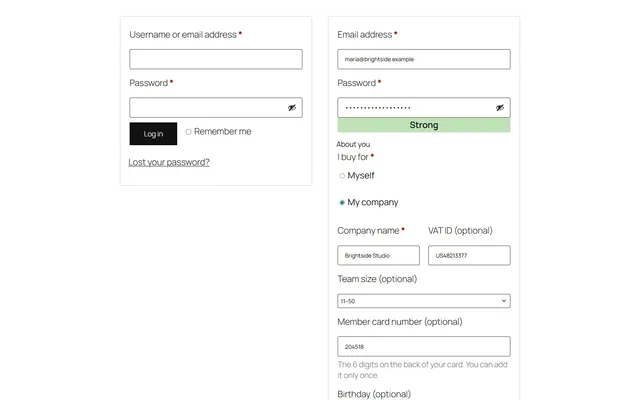Click the 'Birthday (optional)' label

pos(374,394)
